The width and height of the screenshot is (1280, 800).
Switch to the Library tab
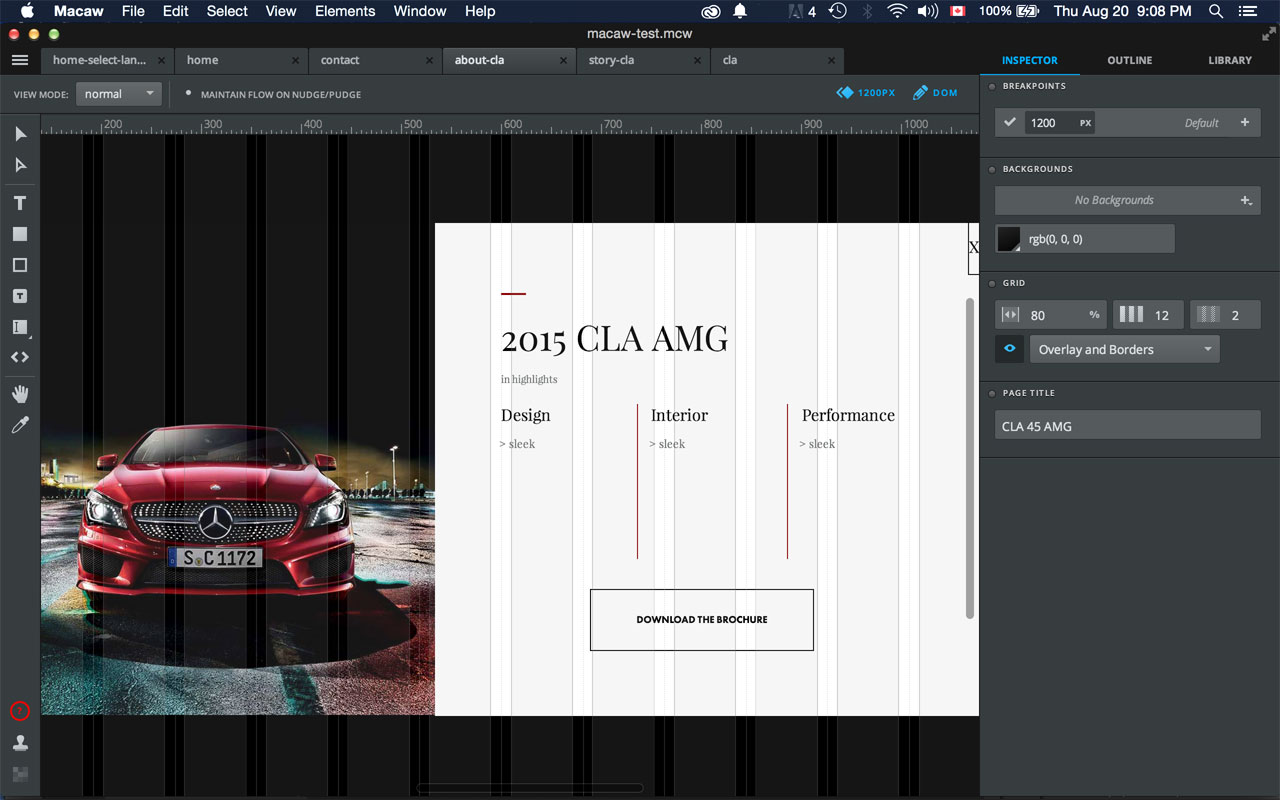coord(1229,60)
